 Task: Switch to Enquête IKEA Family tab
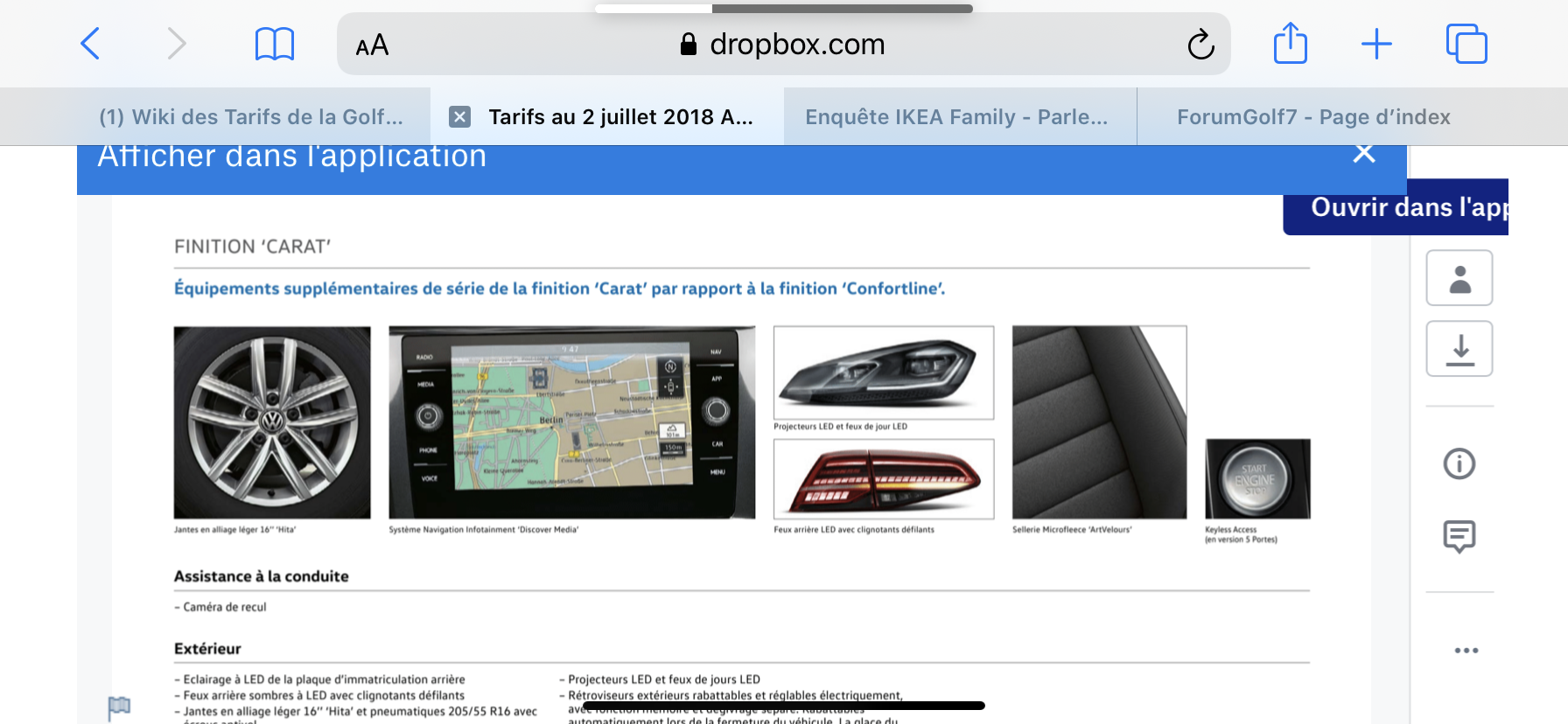coord(956,116)
